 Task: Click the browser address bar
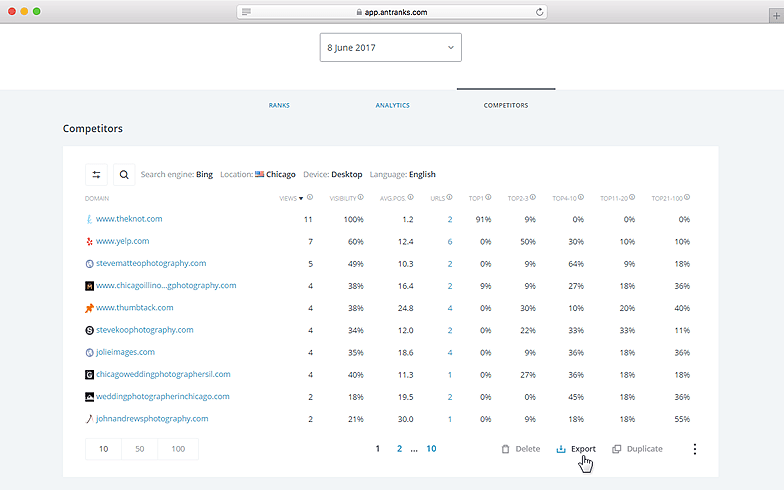pyautogui.click(x=392, y=12)
